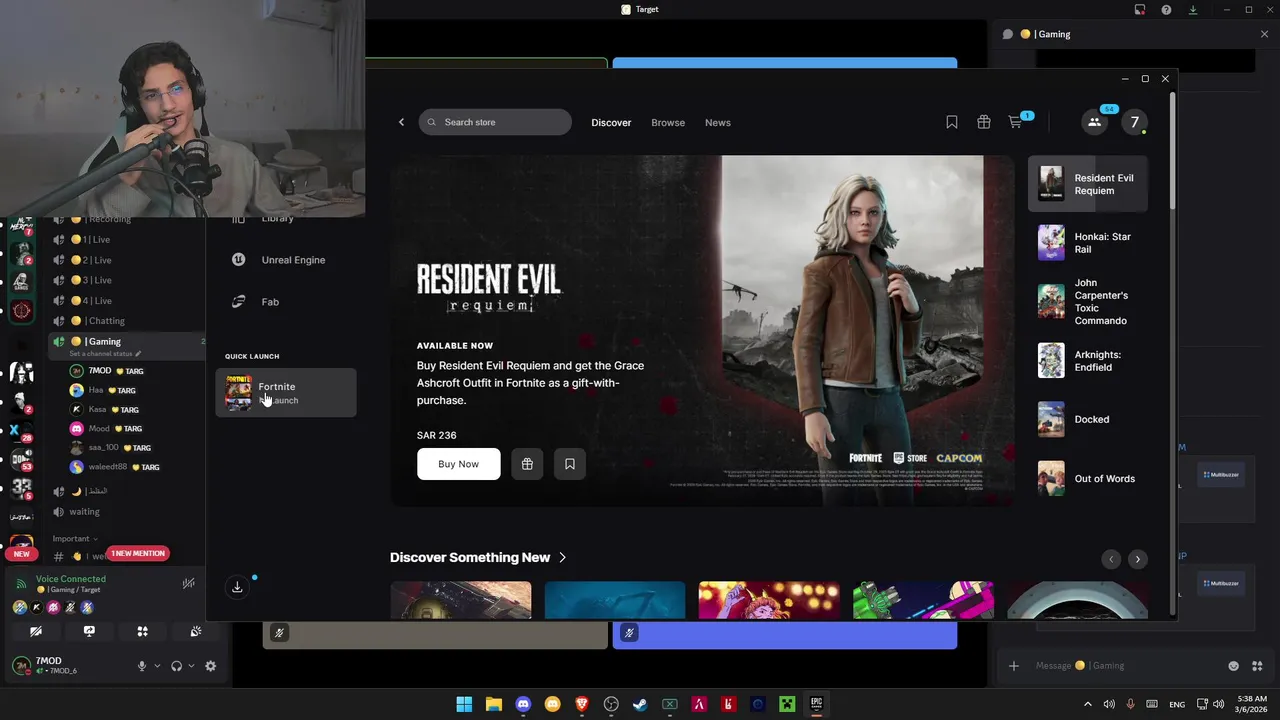Join the '| Chatting' voice channel

(x=104, y=321)
